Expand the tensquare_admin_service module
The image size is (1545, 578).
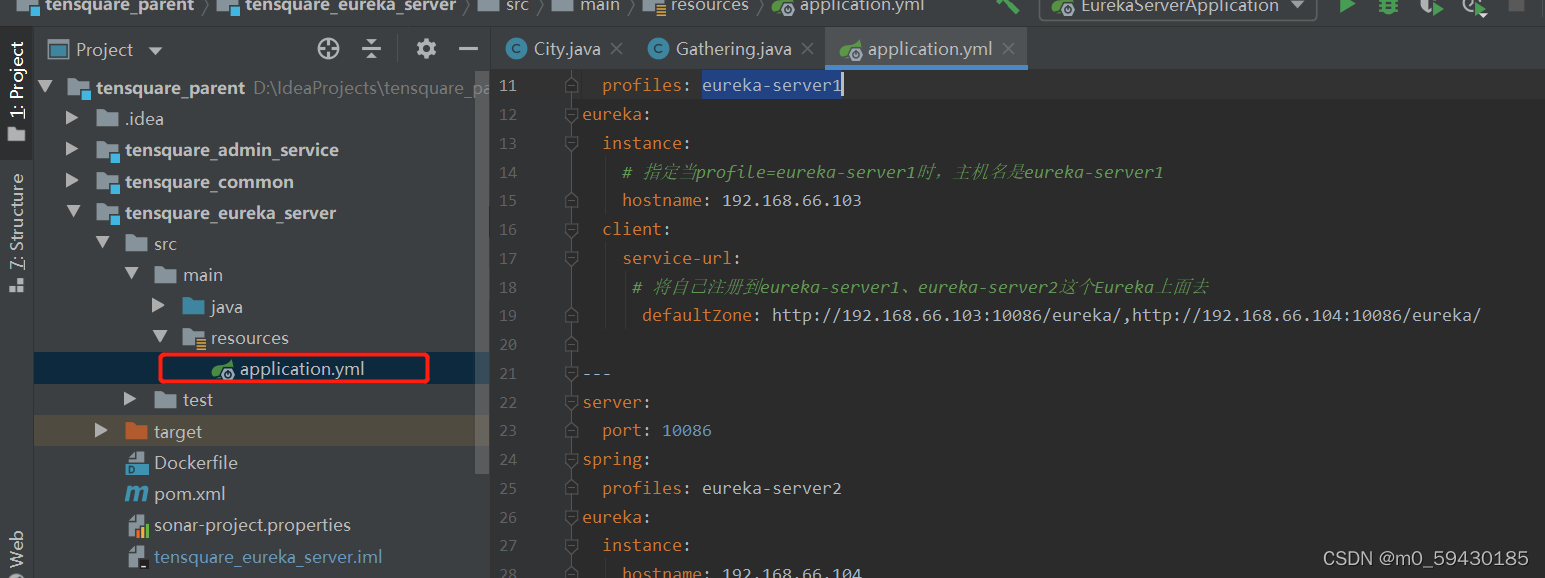[71, 150]
